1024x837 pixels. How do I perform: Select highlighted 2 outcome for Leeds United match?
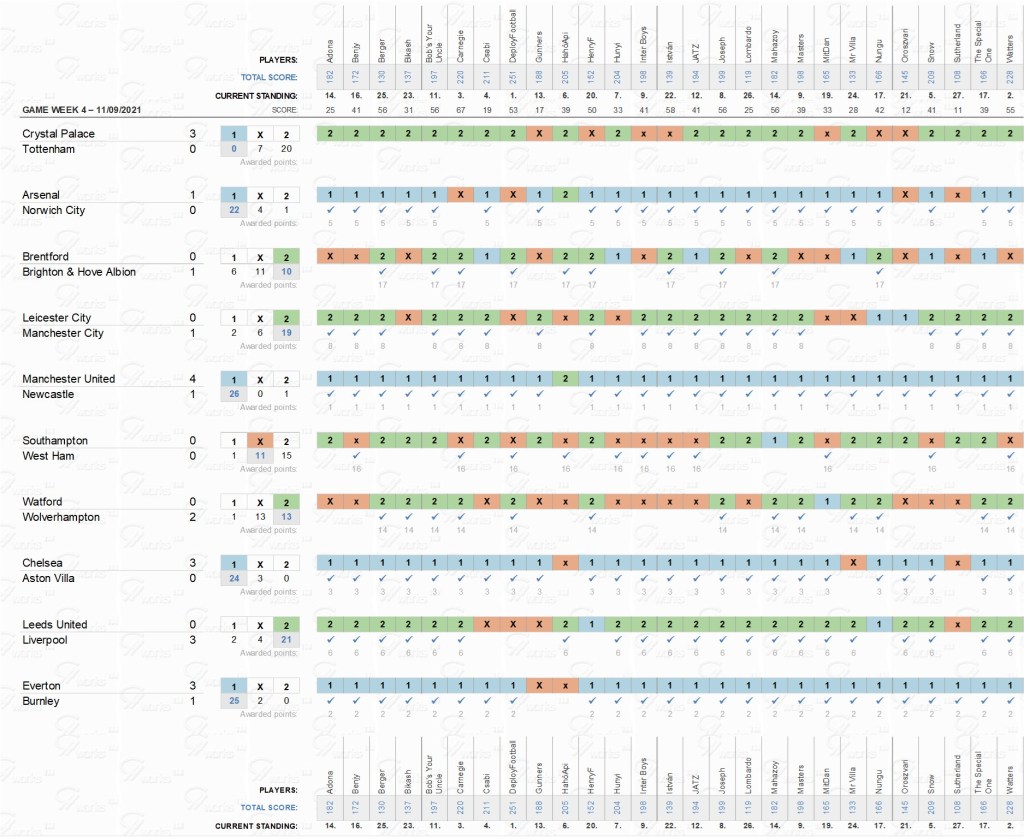pos(286,625)
